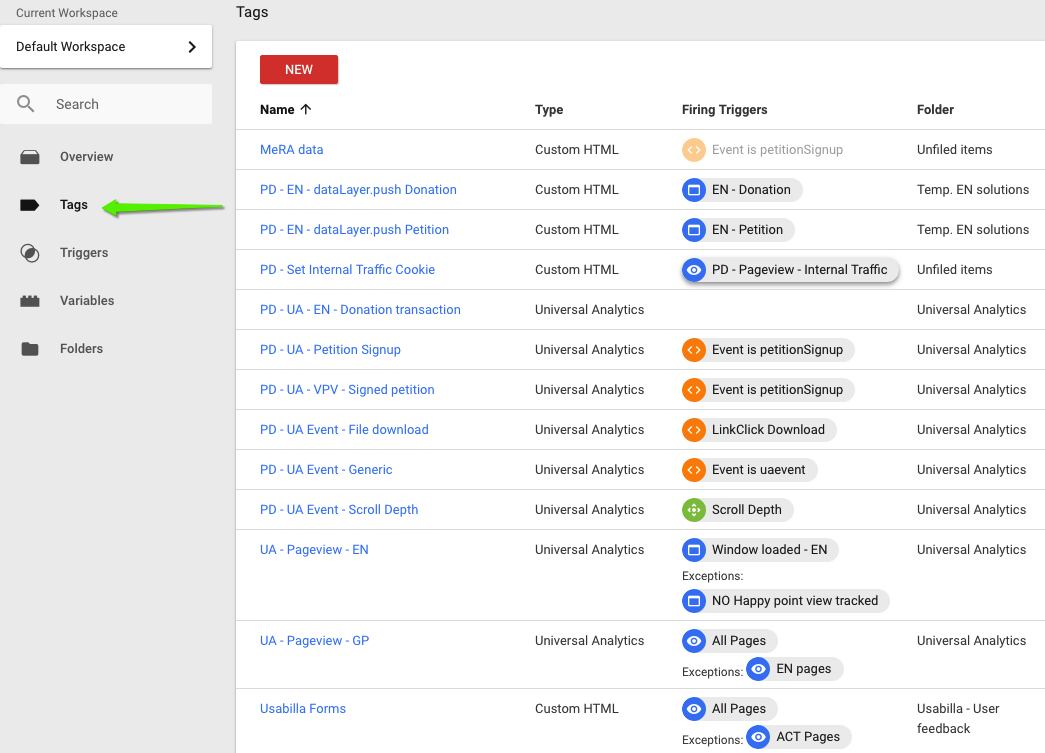Click the Tags page heading
The width and height of the screenshot is (1045, 753).
click(x=252, y=12)
